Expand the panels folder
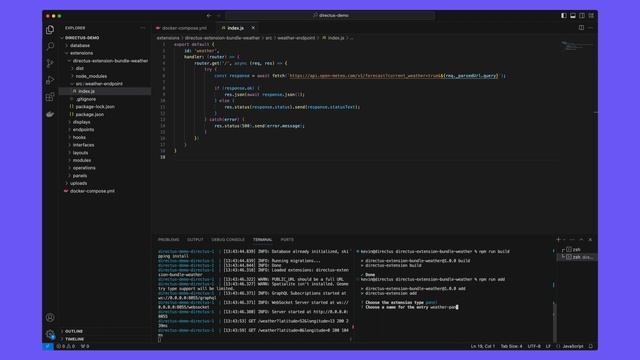 [x=80, y=176]
